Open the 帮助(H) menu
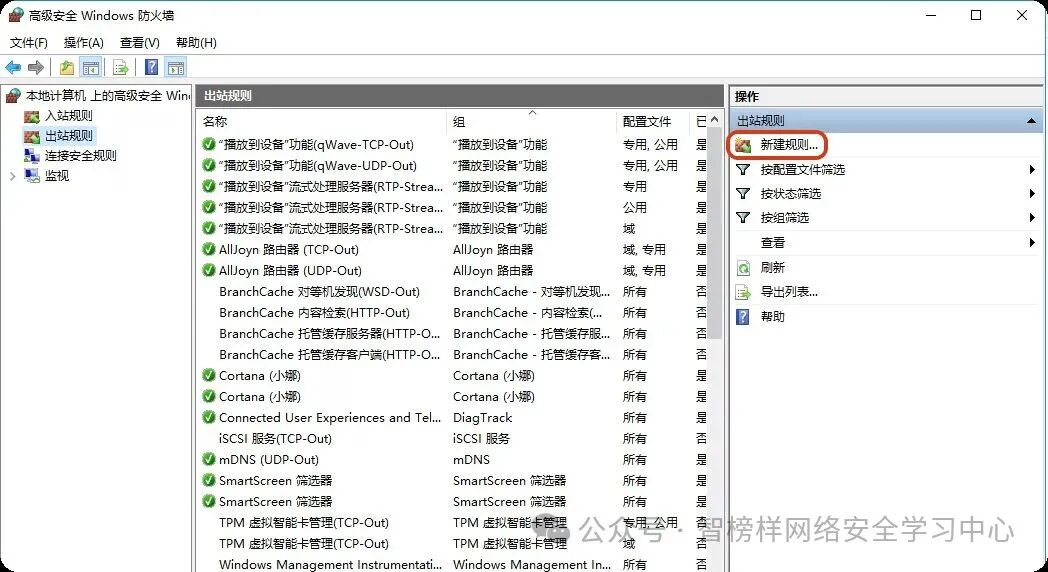The height and width of the screenshot is (572, 1048). tap(196, 43)
